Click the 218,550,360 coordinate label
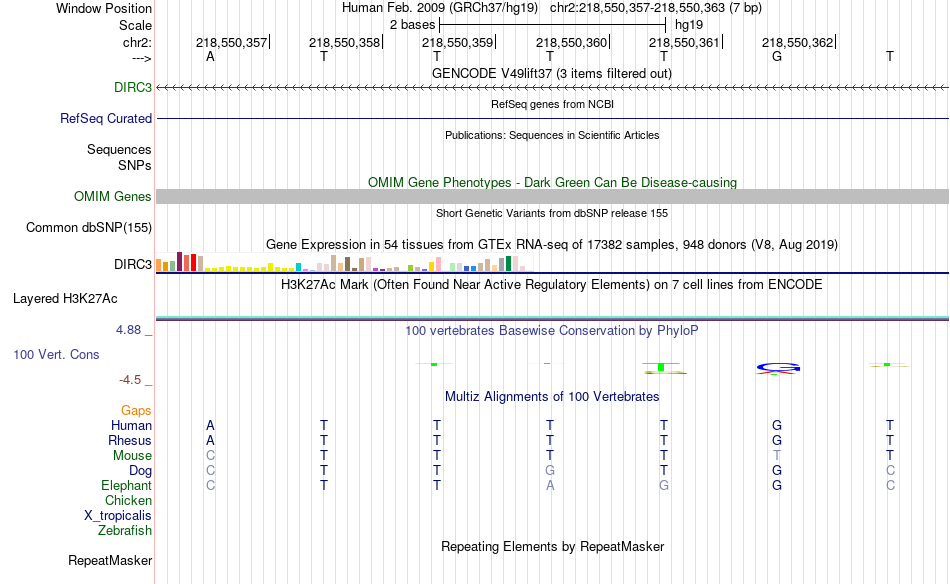This screenshot has width=950, height=584. pos(571,42)
